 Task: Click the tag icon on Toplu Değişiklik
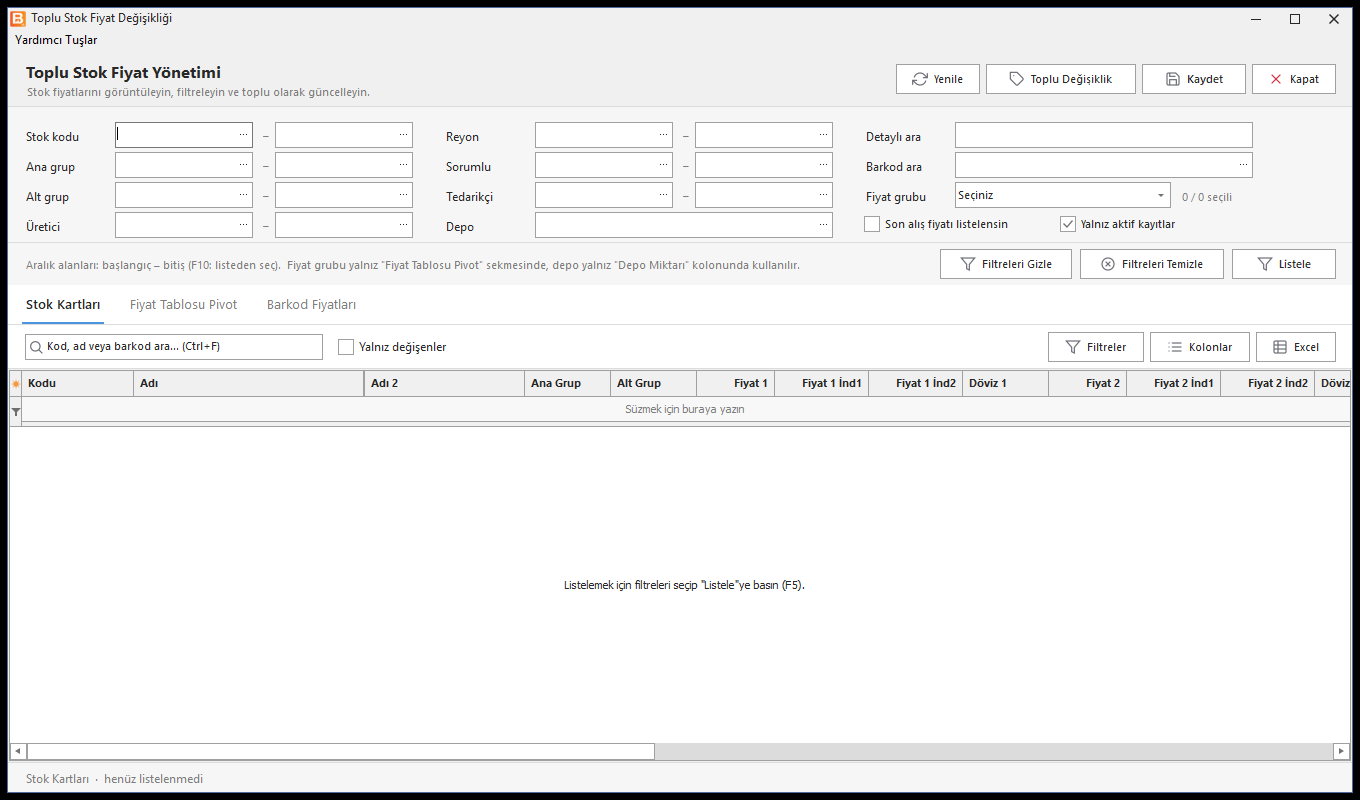coord(1016,79)
